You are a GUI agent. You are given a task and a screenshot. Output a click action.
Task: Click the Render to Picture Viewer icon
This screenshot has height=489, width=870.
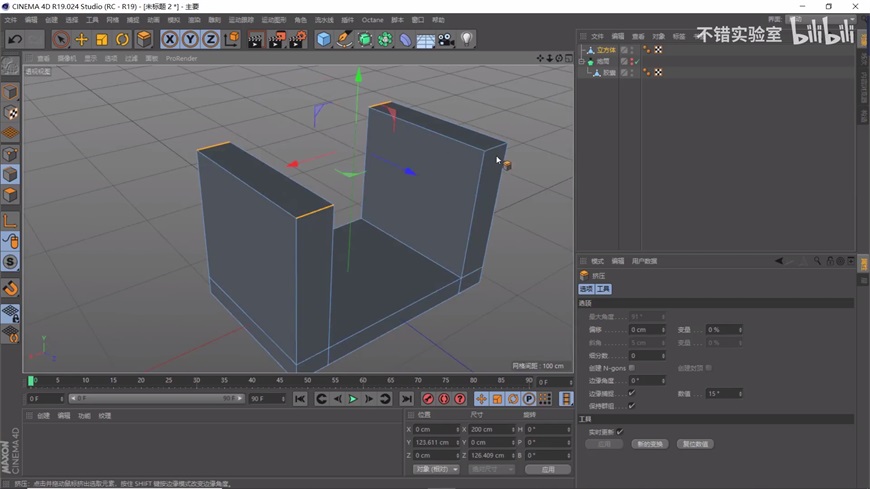[276, 40]
